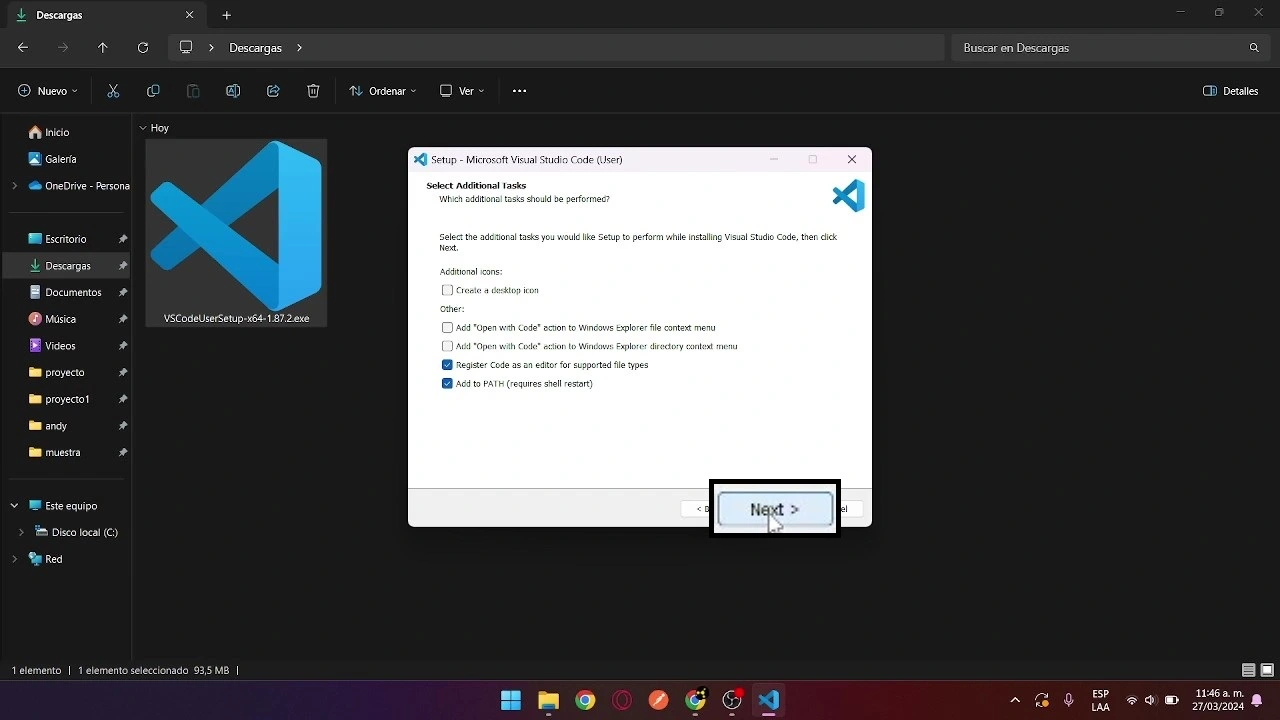Go up one folder level in Explorer
Viewport: 1280px width, 720px height.
[103, 47]
